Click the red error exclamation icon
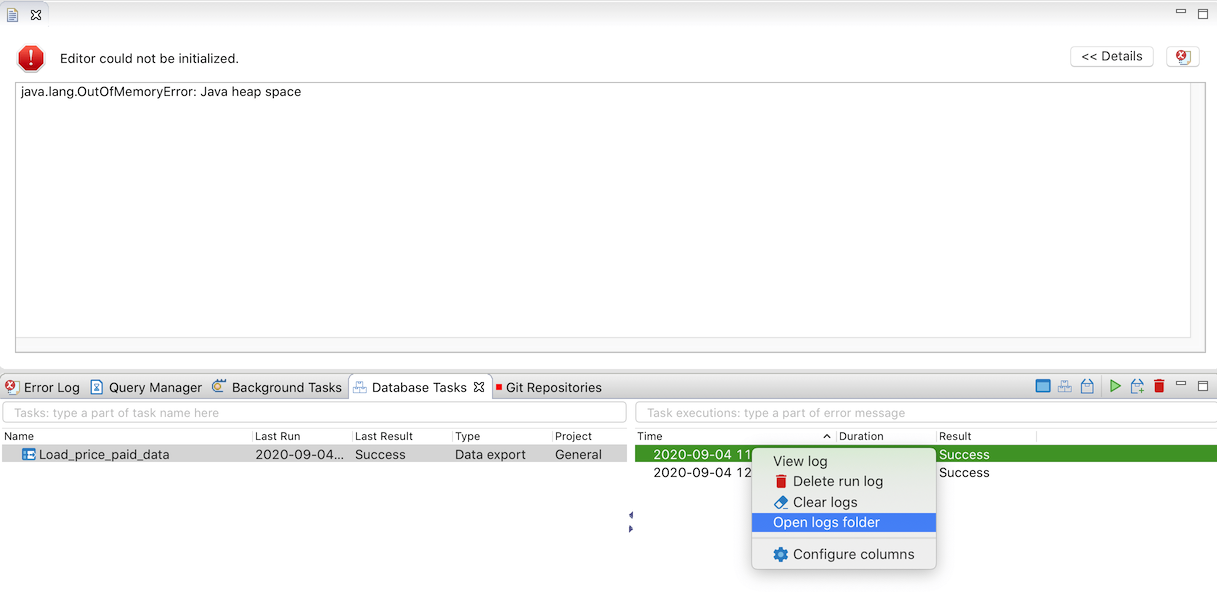Screen dimensions: 1217x614 coord(31,58)
